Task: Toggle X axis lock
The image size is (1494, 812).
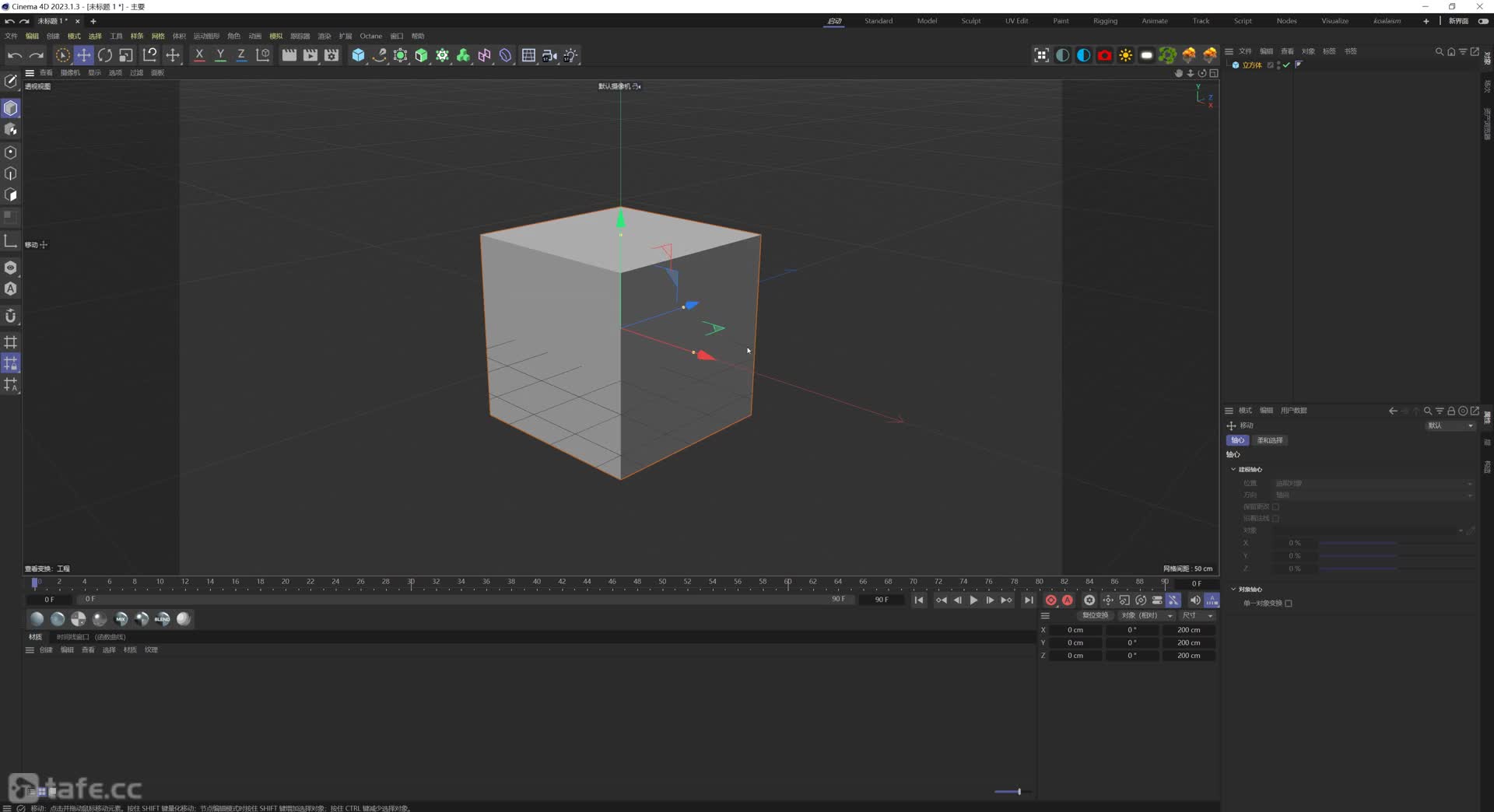Action: coord(199,55)
